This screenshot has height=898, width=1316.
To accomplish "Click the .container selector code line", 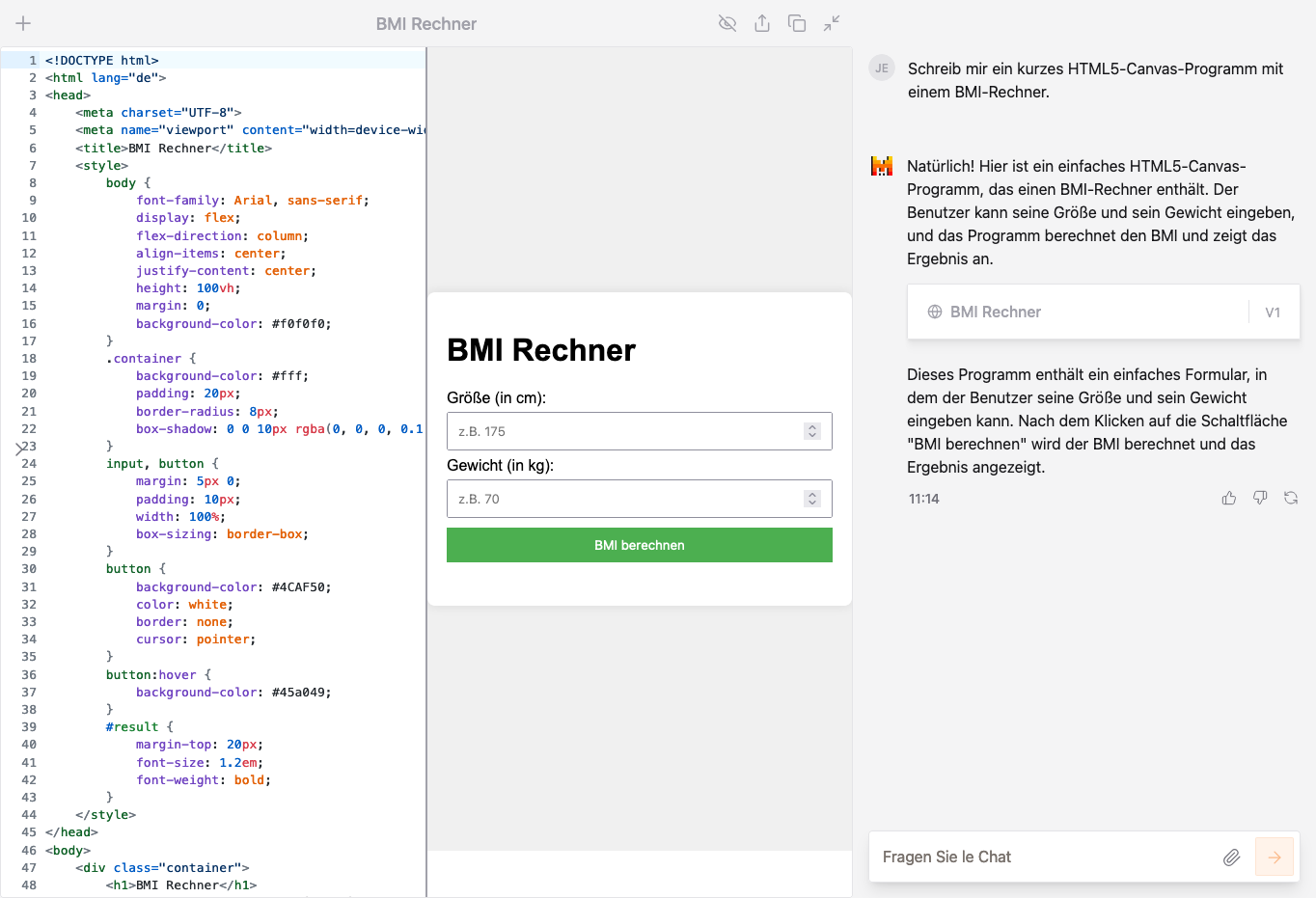I will 151,358.
